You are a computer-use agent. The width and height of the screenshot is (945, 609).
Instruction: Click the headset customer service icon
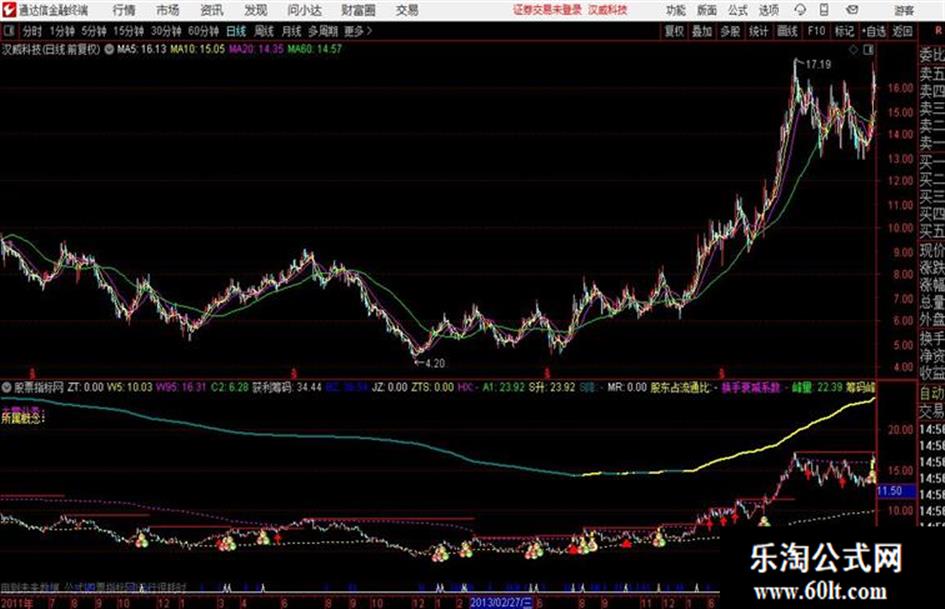tap(800, 10)
